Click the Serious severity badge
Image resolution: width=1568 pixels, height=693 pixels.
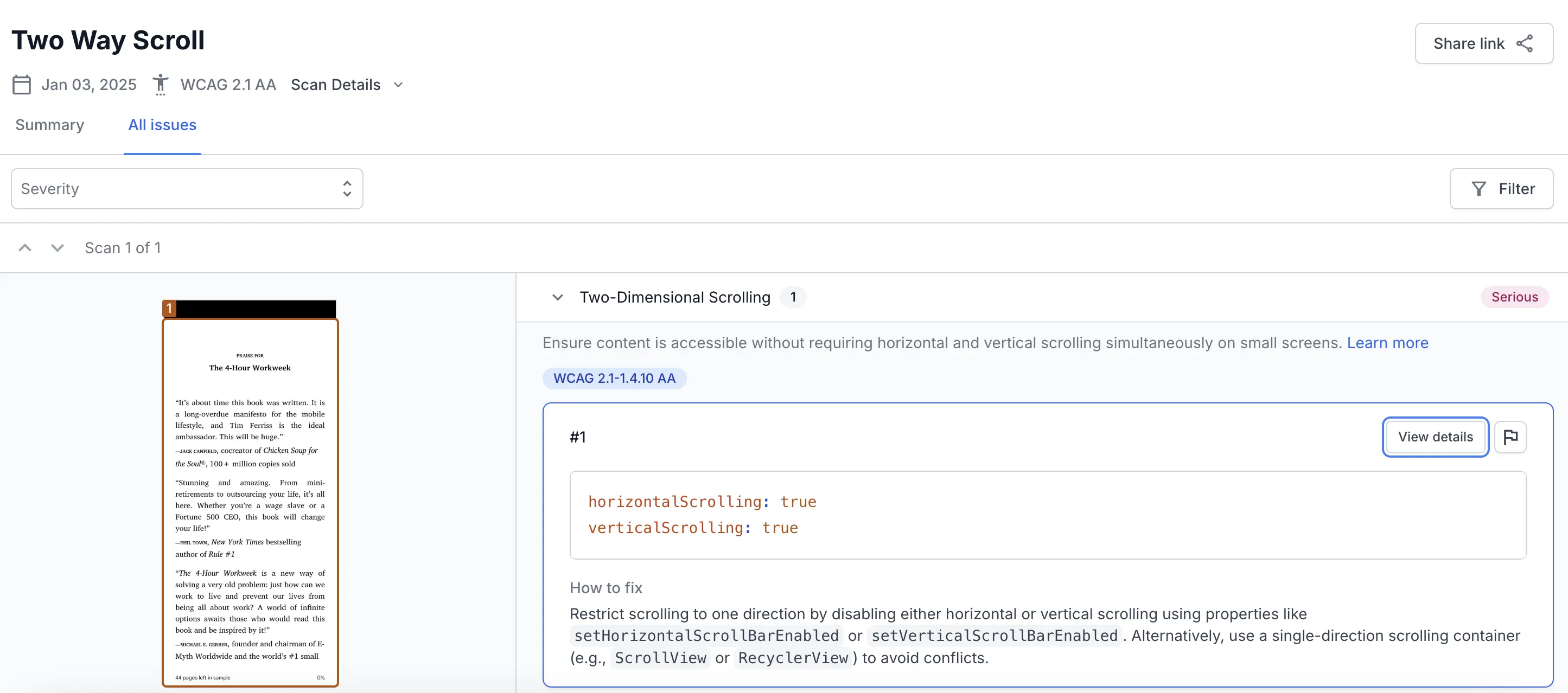(x=1514, y=297)
